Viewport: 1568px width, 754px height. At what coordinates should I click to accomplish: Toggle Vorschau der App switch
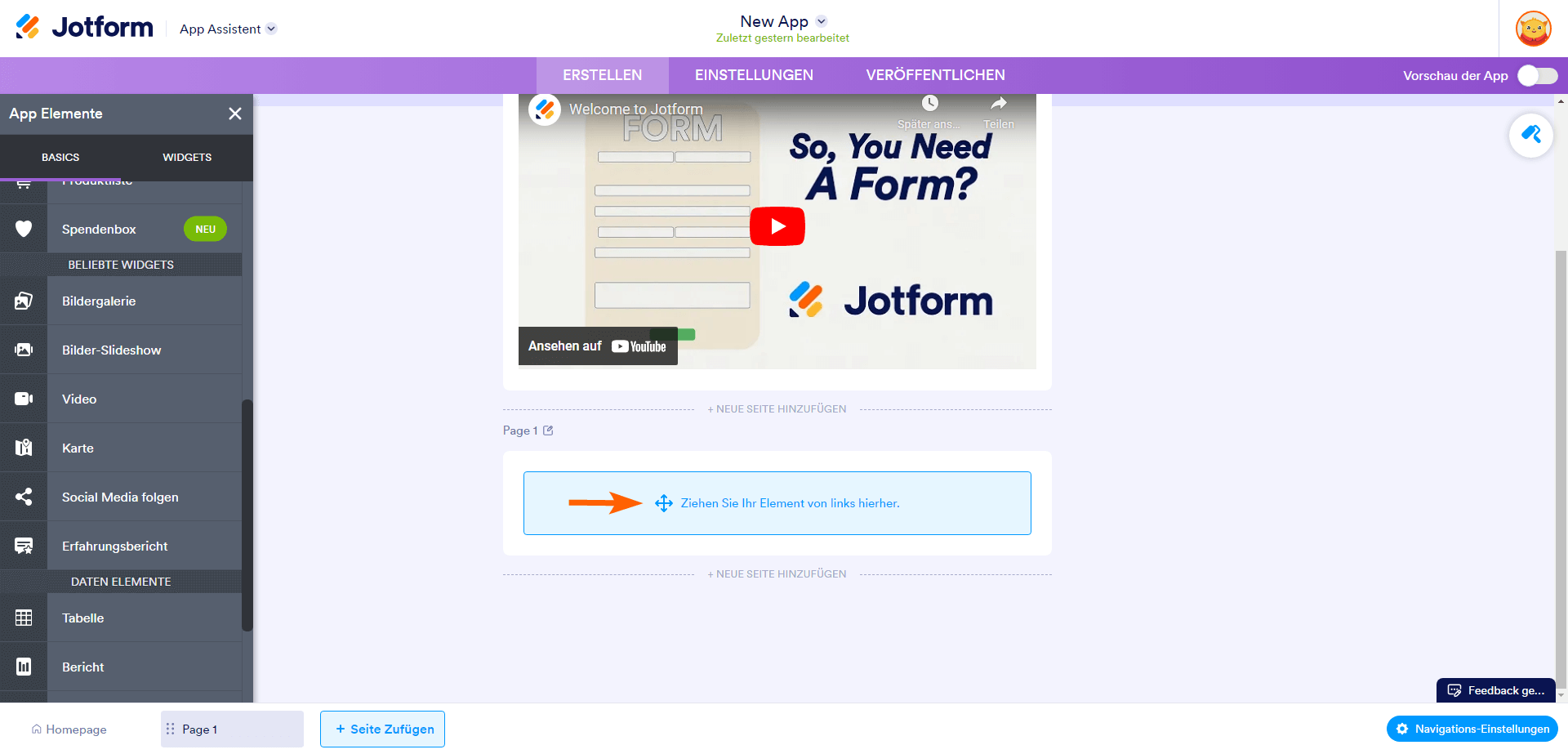1538,76
